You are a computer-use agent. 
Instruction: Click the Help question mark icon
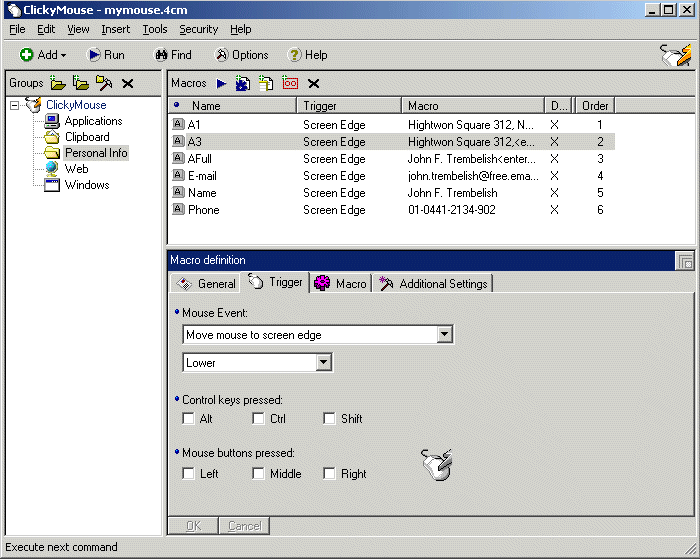pos(294,55)
